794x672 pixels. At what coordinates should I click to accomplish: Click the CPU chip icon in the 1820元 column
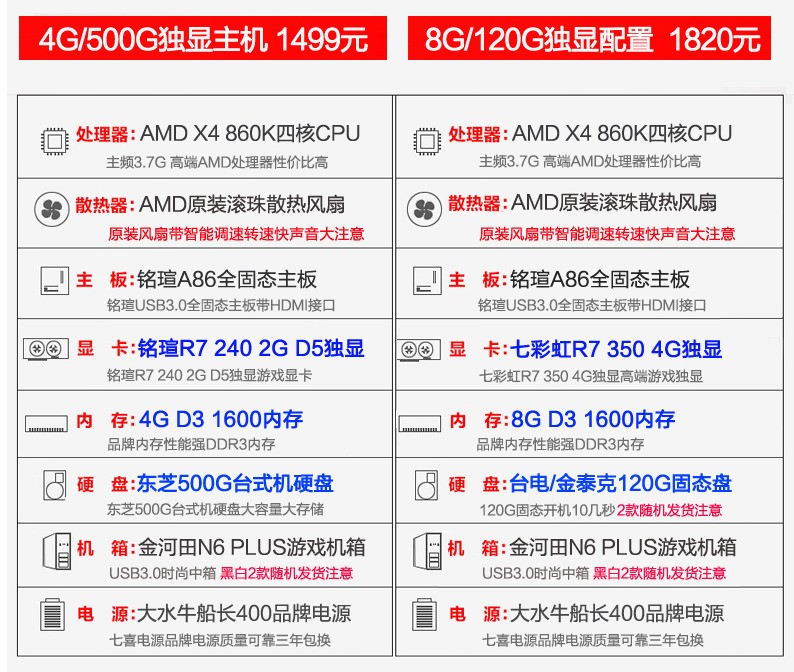point(427,141)
